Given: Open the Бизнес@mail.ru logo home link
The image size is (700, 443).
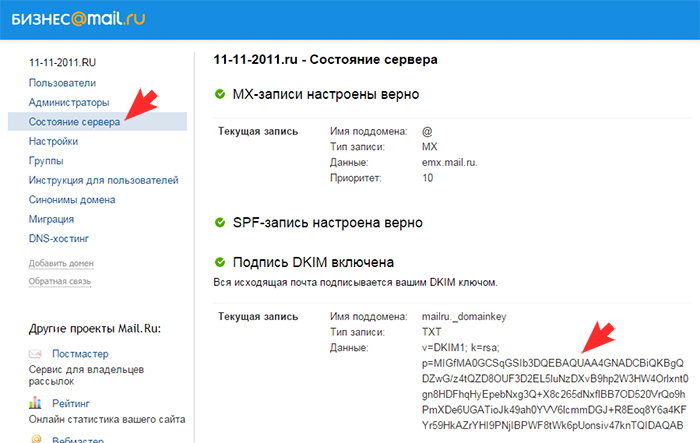Looking at the screenshot, I should point(78,19).
